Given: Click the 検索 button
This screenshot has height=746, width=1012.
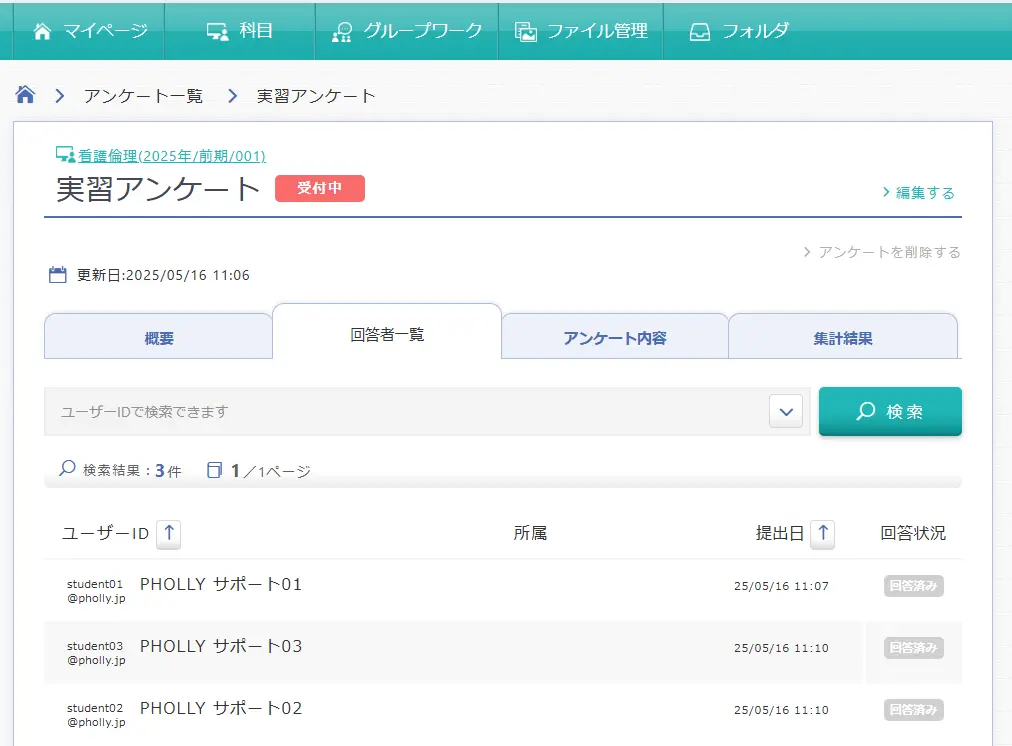Looking at the screenshot, I should [x=890, y=412].
